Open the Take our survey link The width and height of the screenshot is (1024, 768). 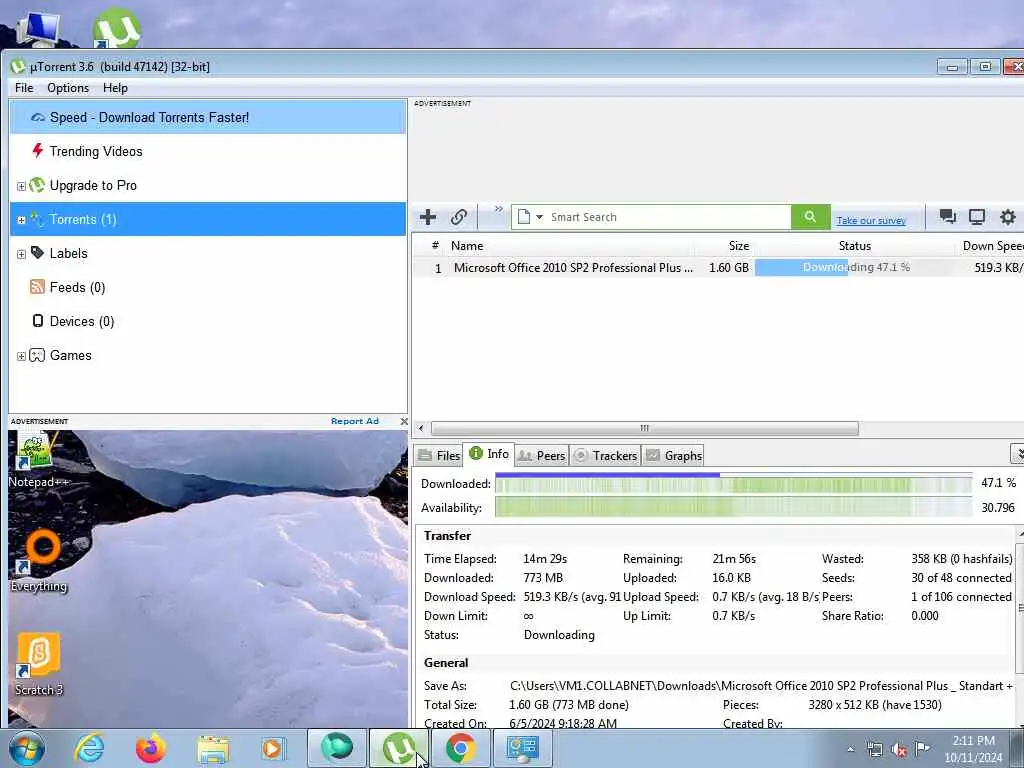coord(871,221)
